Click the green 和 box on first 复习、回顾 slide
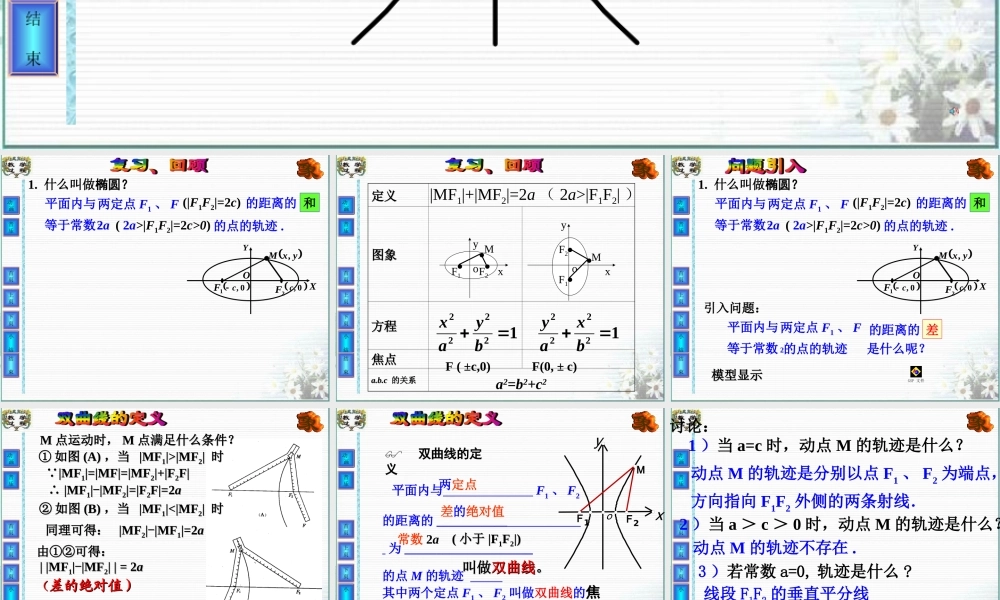The width and height of the screenshot is (1000, 600). (x=309, y=203)
